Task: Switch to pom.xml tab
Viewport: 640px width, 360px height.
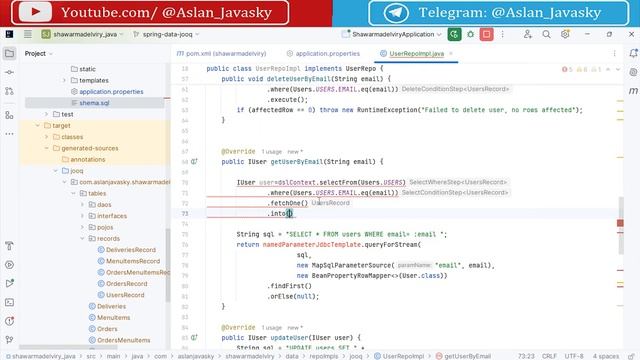Action: 221,53
